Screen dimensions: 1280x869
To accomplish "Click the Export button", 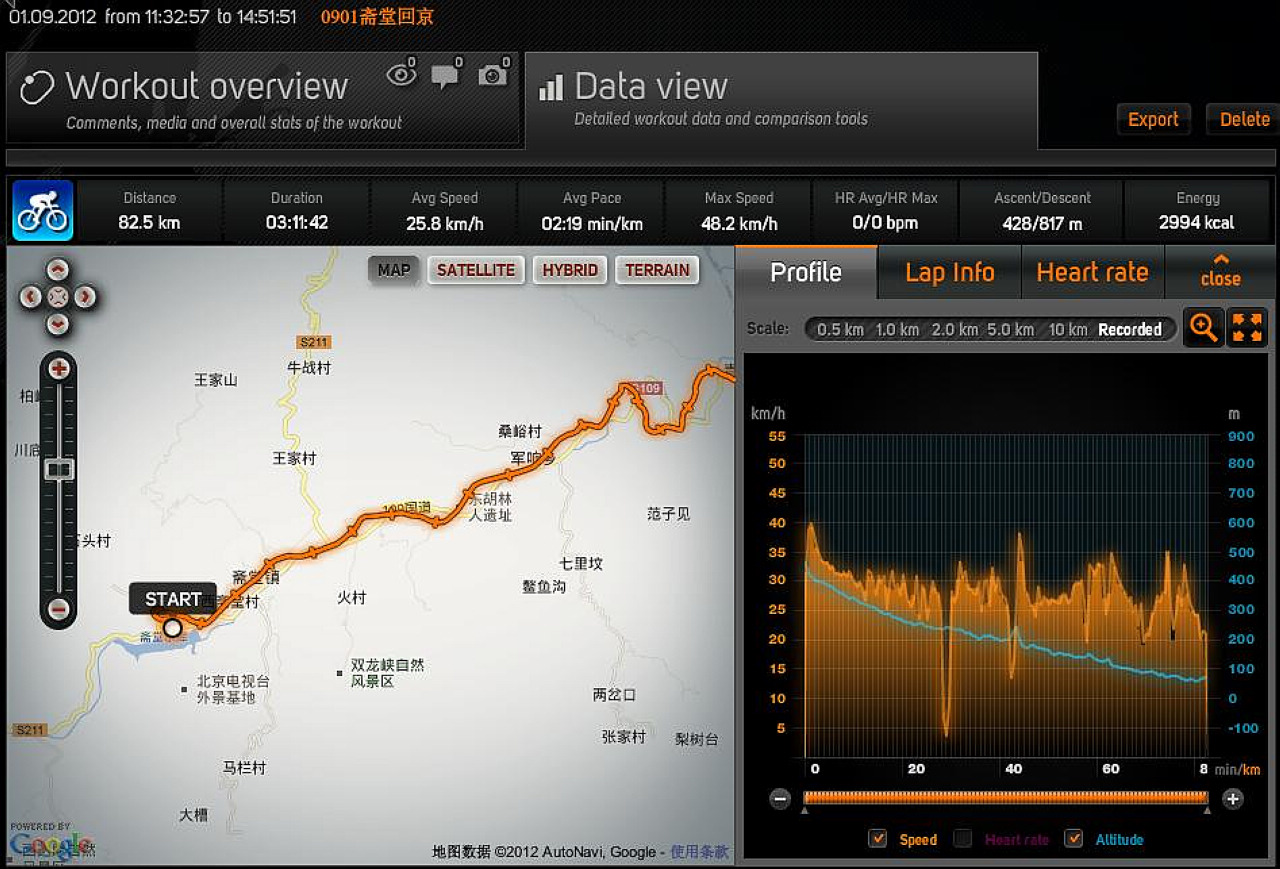I will 1153,119.
